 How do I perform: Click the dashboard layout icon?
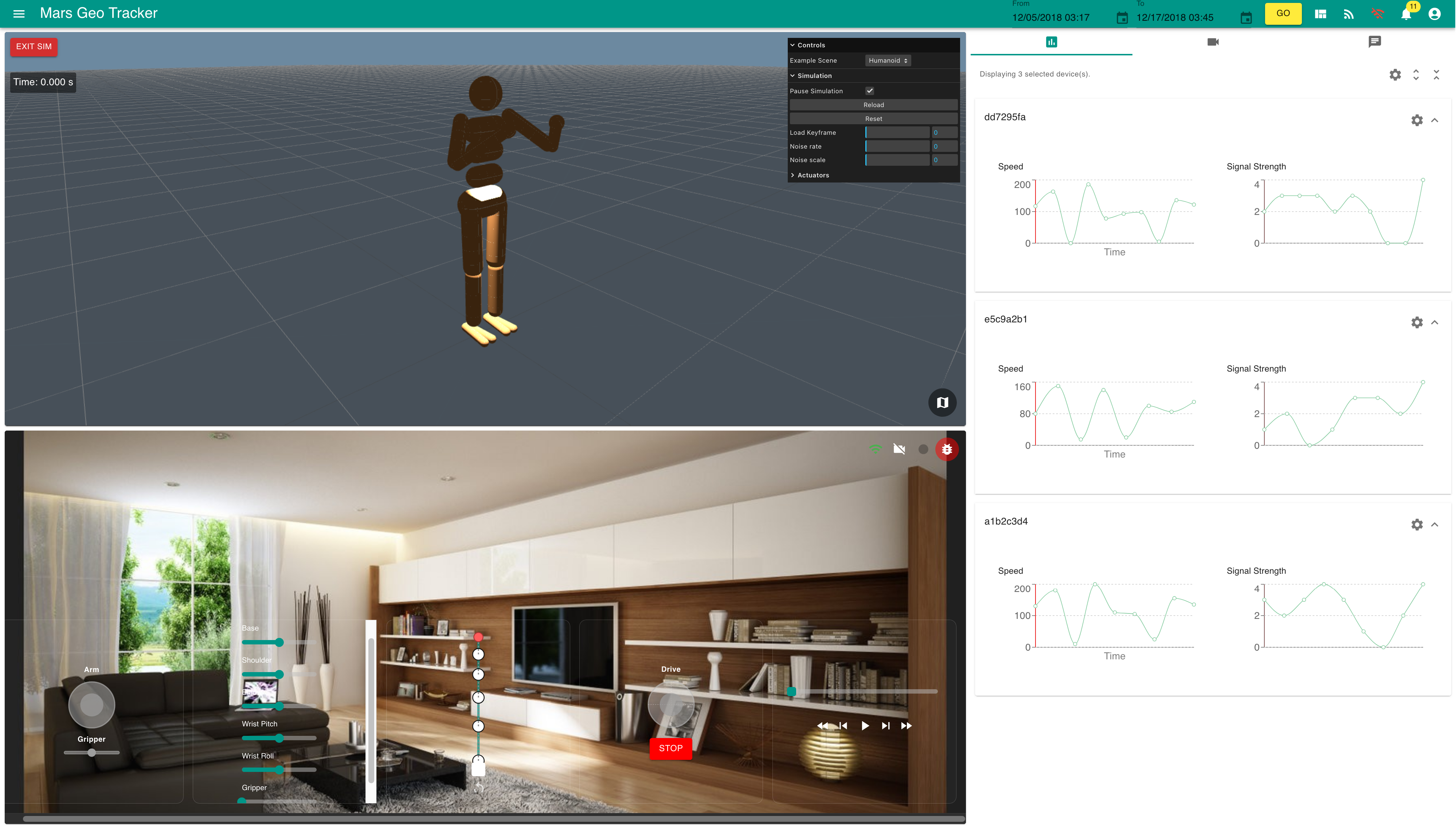coord(1320,13)
